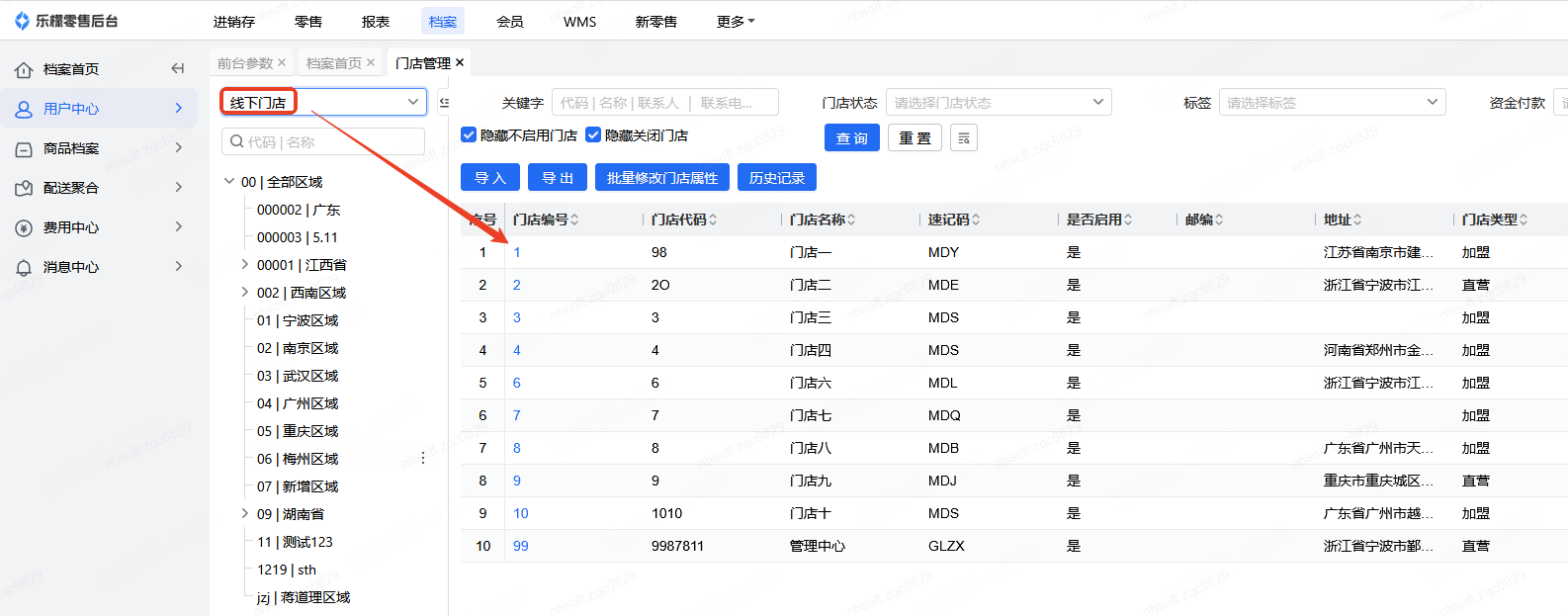Toggle the 隐藏关闭门店 checkbox
The width and height of the screenshot is (1568, 616).
[x=593, y=134]
